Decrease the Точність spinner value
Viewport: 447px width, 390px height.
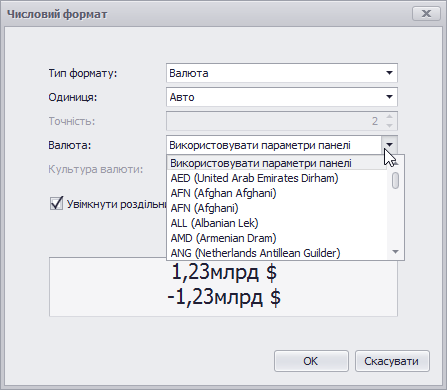[x=389, y=125]
